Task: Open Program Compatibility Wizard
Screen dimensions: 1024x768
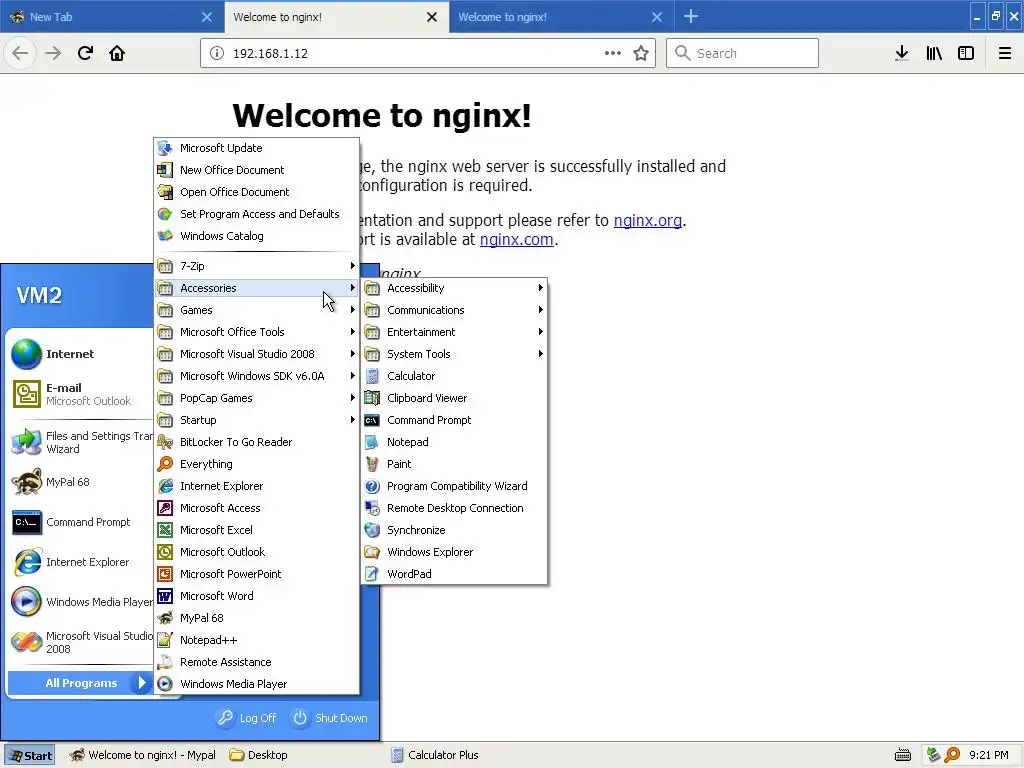Action: [x=455, y=486]
